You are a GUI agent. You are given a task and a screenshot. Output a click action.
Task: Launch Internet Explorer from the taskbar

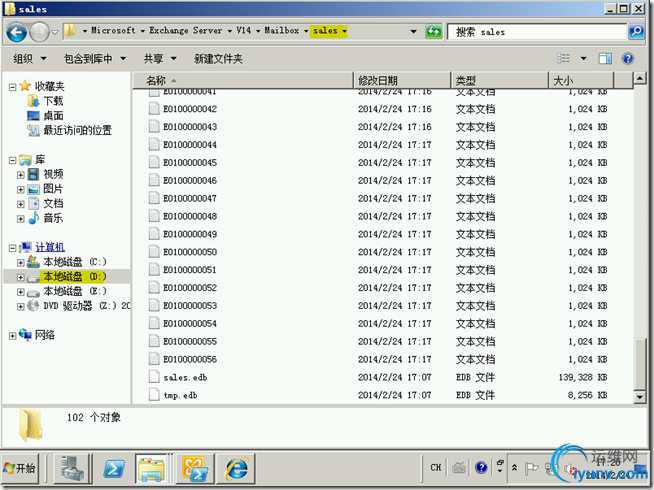(x=237, y=468)
